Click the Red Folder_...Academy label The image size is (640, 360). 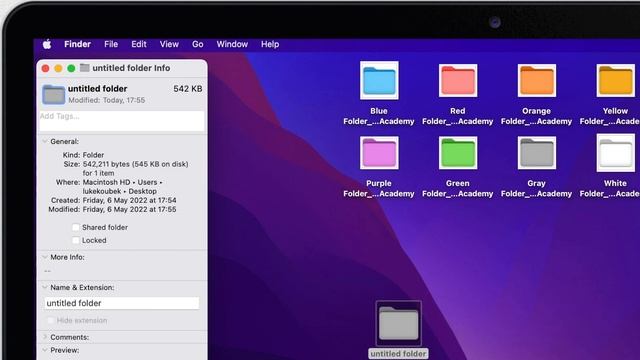point(458,116)
